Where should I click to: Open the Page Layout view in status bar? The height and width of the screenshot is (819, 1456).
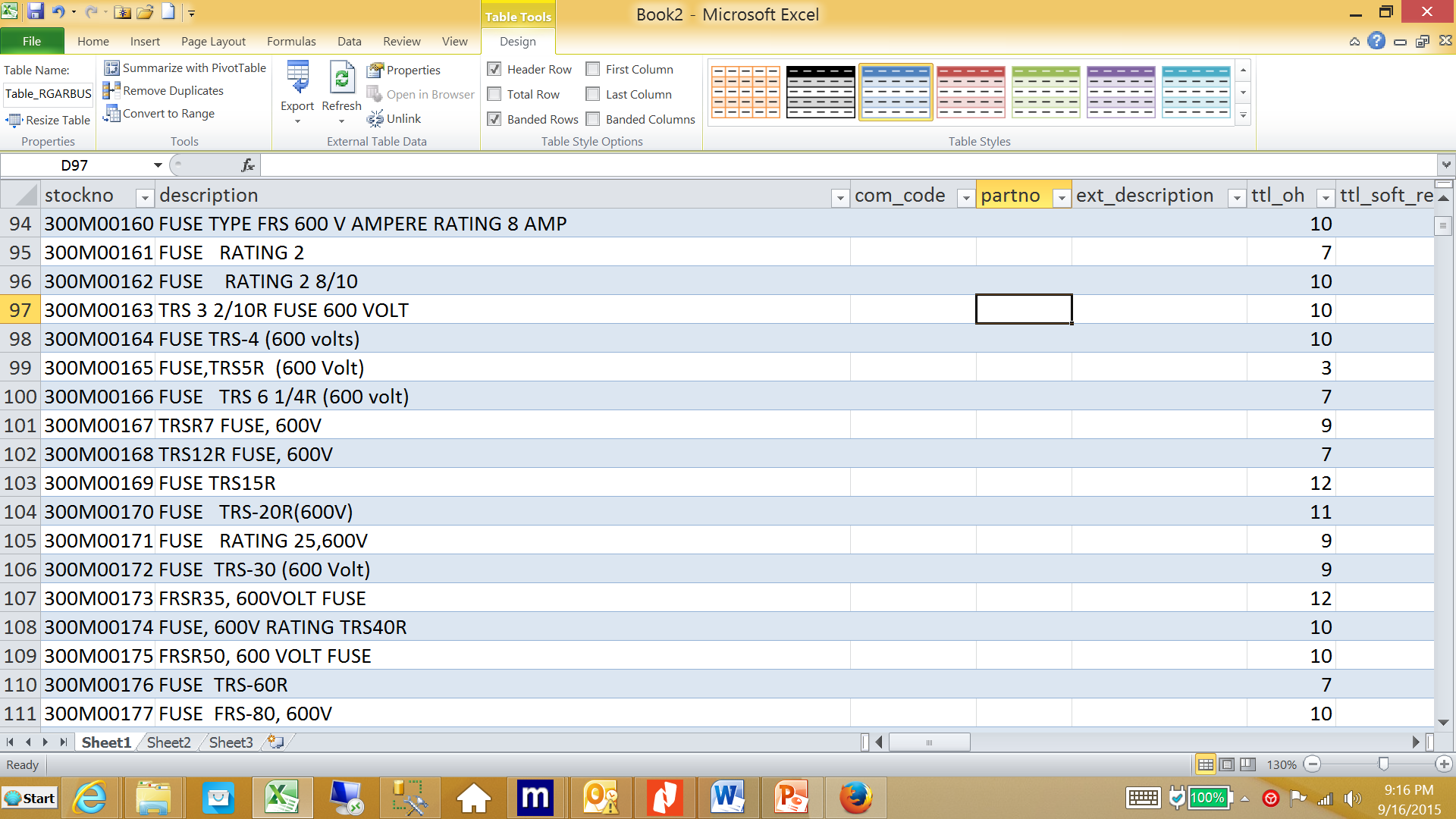click(1226, 764)
